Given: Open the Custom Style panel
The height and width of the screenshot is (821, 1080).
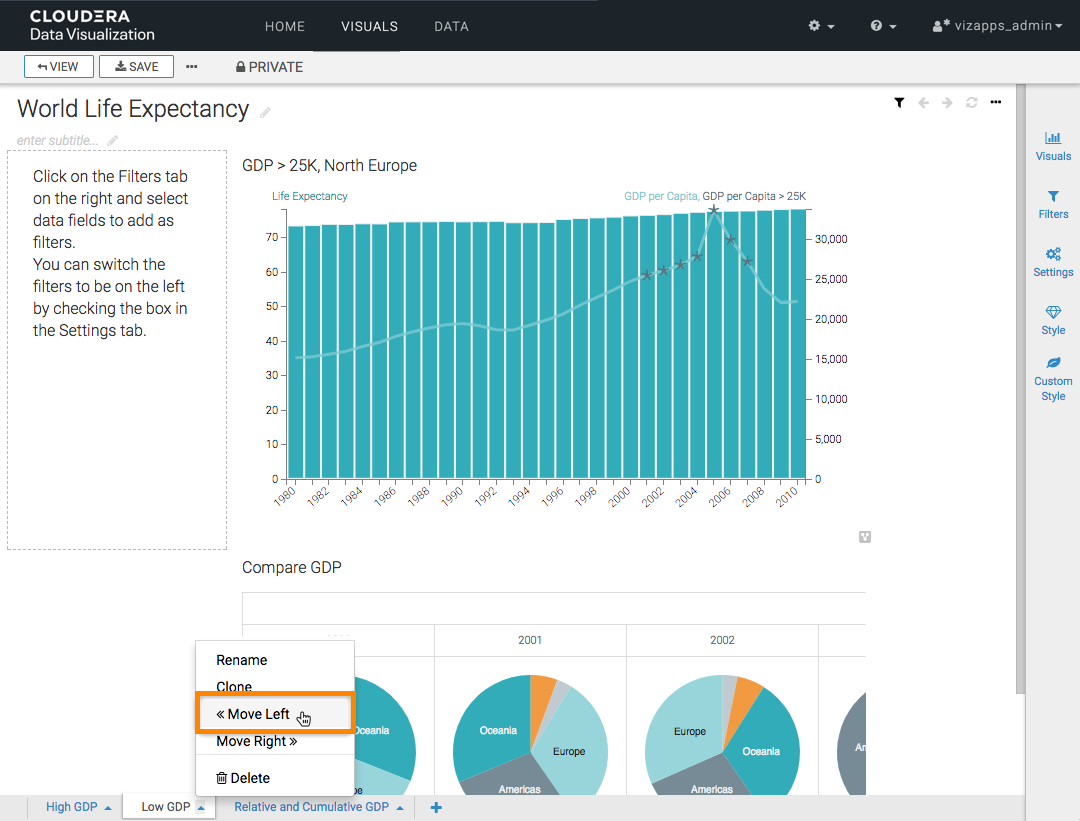Looking at the screenshot, I should pos(1053,379).
